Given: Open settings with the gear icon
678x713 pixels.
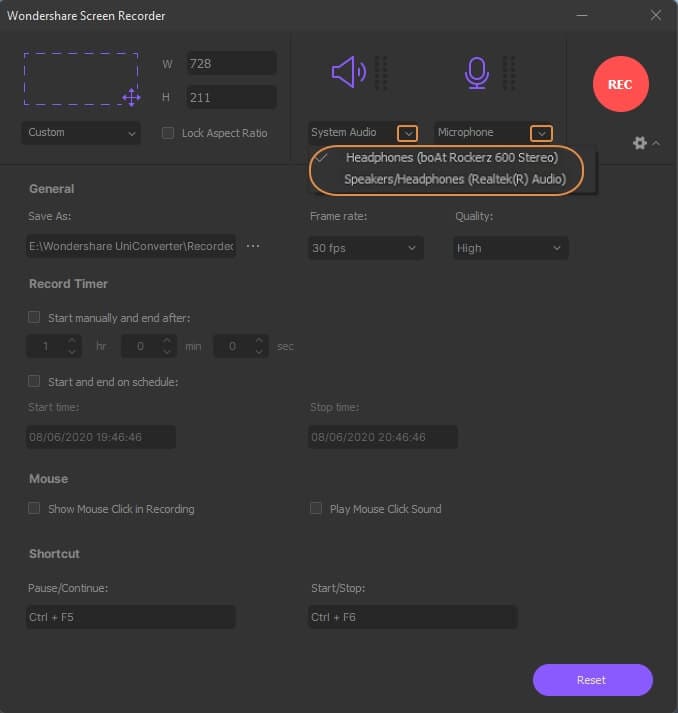Looking at the screenshot, I should (640, 143).
